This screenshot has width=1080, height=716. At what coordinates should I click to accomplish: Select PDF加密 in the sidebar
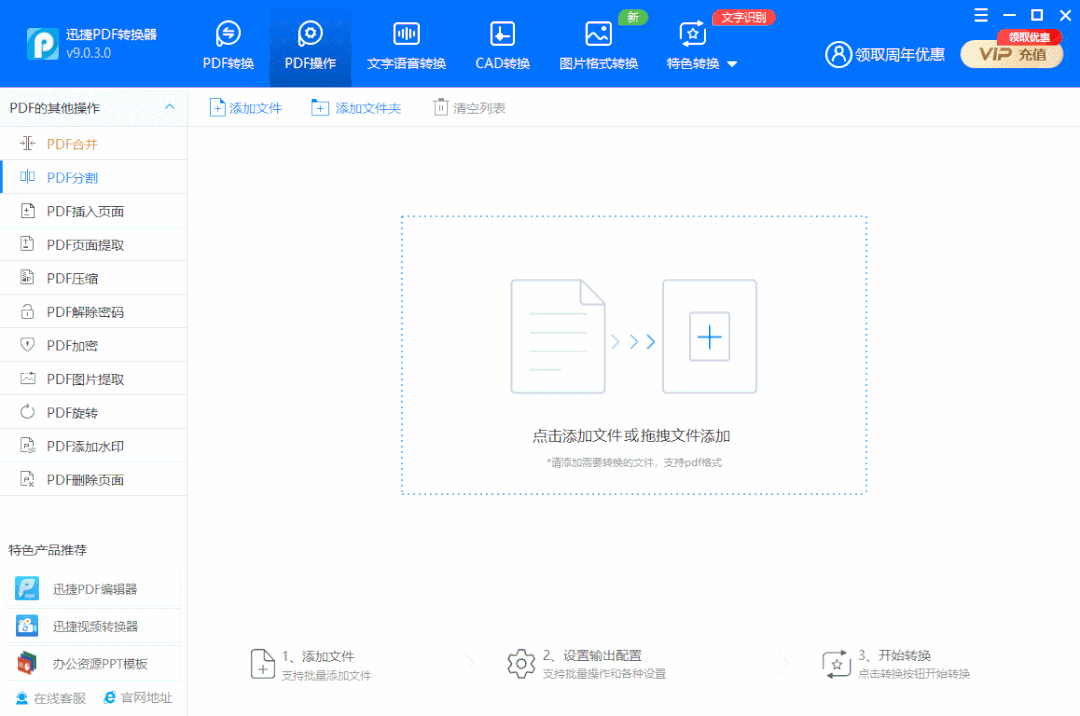[94, 345]
